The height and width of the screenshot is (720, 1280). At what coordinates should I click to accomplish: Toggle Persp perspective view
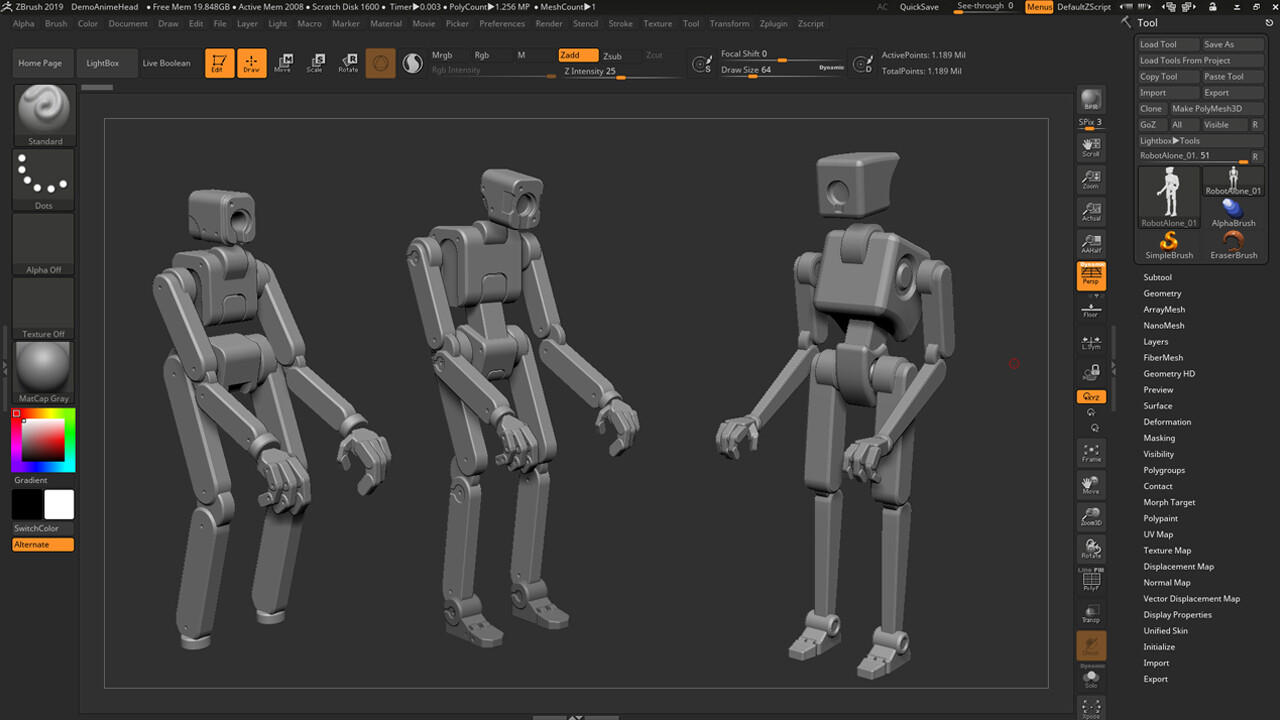[1090, 275]
